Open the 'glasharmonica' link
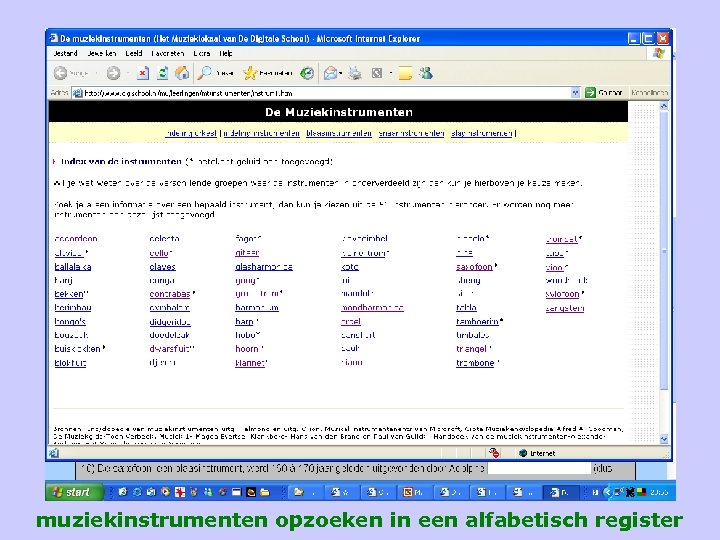720x540 pixels. pos(264,267)
